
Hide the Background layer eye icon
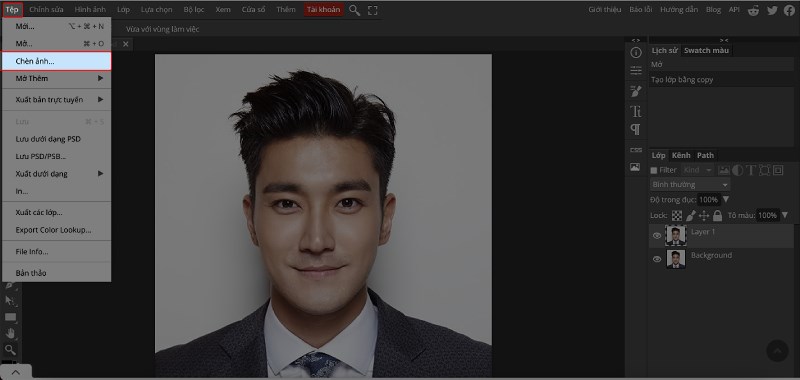click(x=657, y=259)
